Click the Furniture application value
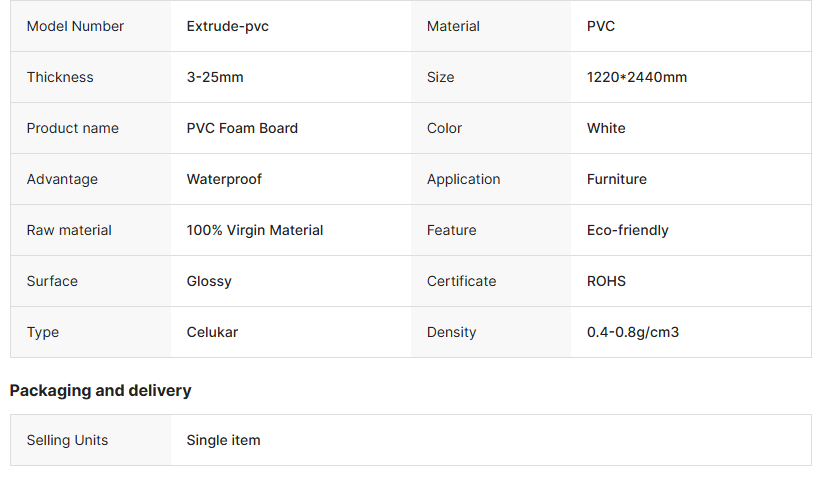 click(x=616, y=180)
